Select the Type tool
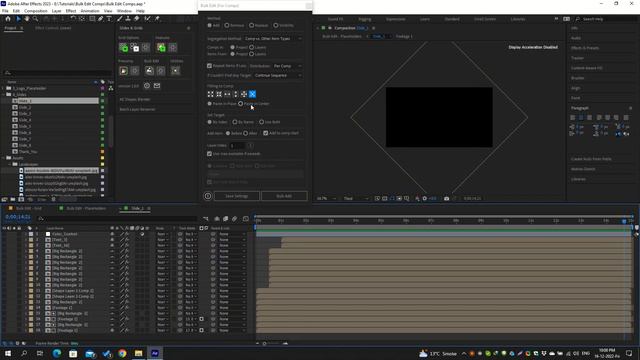The width and height of the screenshot is (640, 360). tap(109, 19)
